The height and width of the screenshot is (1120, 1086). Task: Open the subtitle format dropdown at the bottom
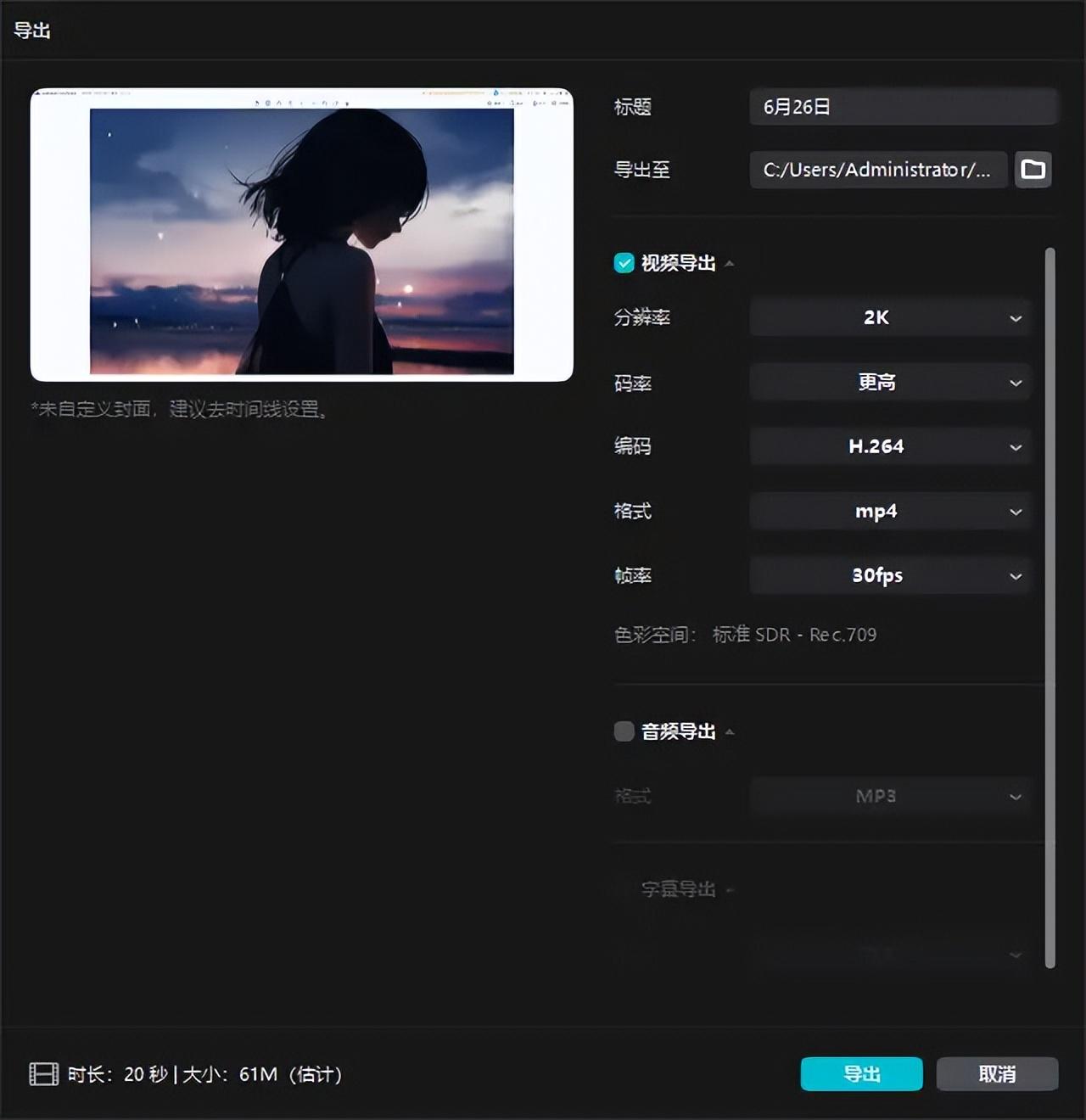click(x=889, y=954)
